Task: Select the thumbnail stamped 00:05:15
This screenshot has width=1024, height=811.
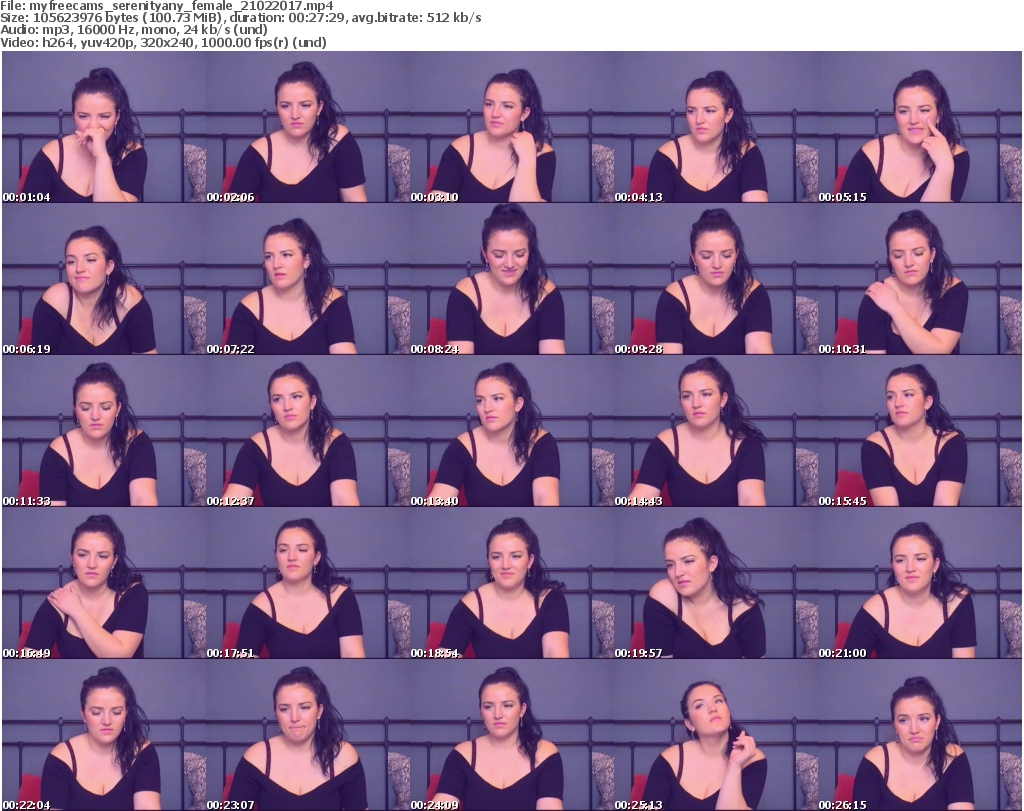Action: [920, 127]
